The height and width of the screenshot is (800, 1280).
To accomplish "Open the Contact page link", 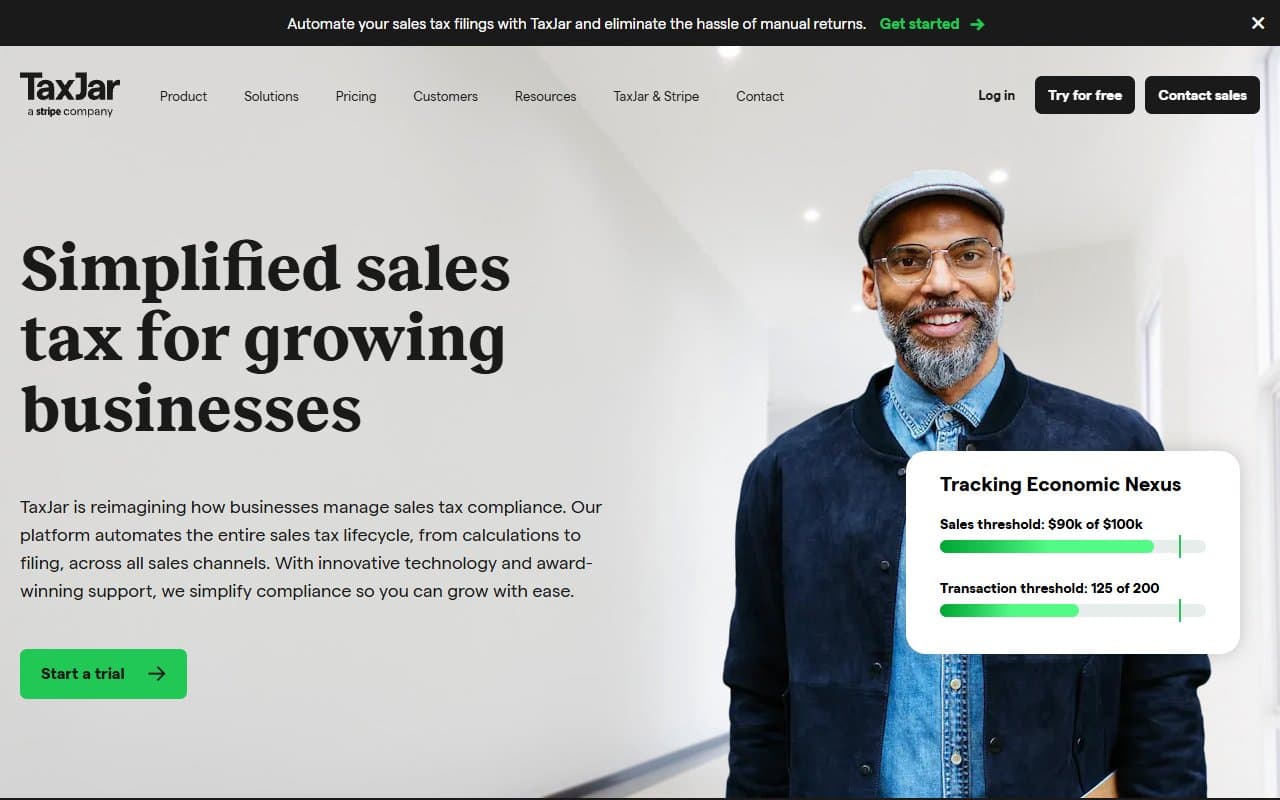I will 760,96.
